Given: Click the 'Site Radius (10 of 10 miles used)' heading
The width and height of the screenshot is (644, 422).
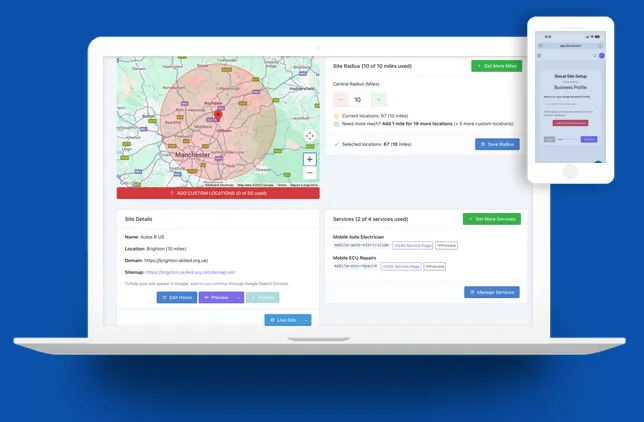Looking at the screenshot, I should 372,66.
